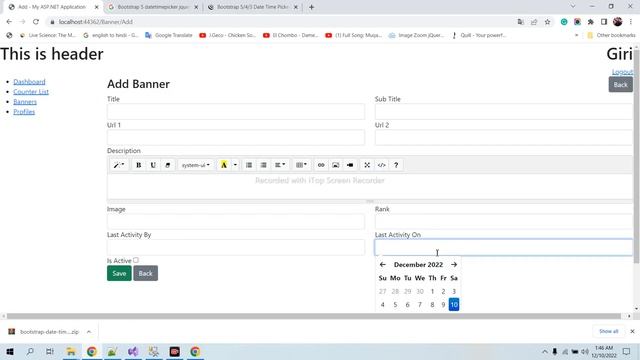The width and height of the screenshot is (640, 360).
Task: Open Windows Start menu
Action: (x=9, y=351)
